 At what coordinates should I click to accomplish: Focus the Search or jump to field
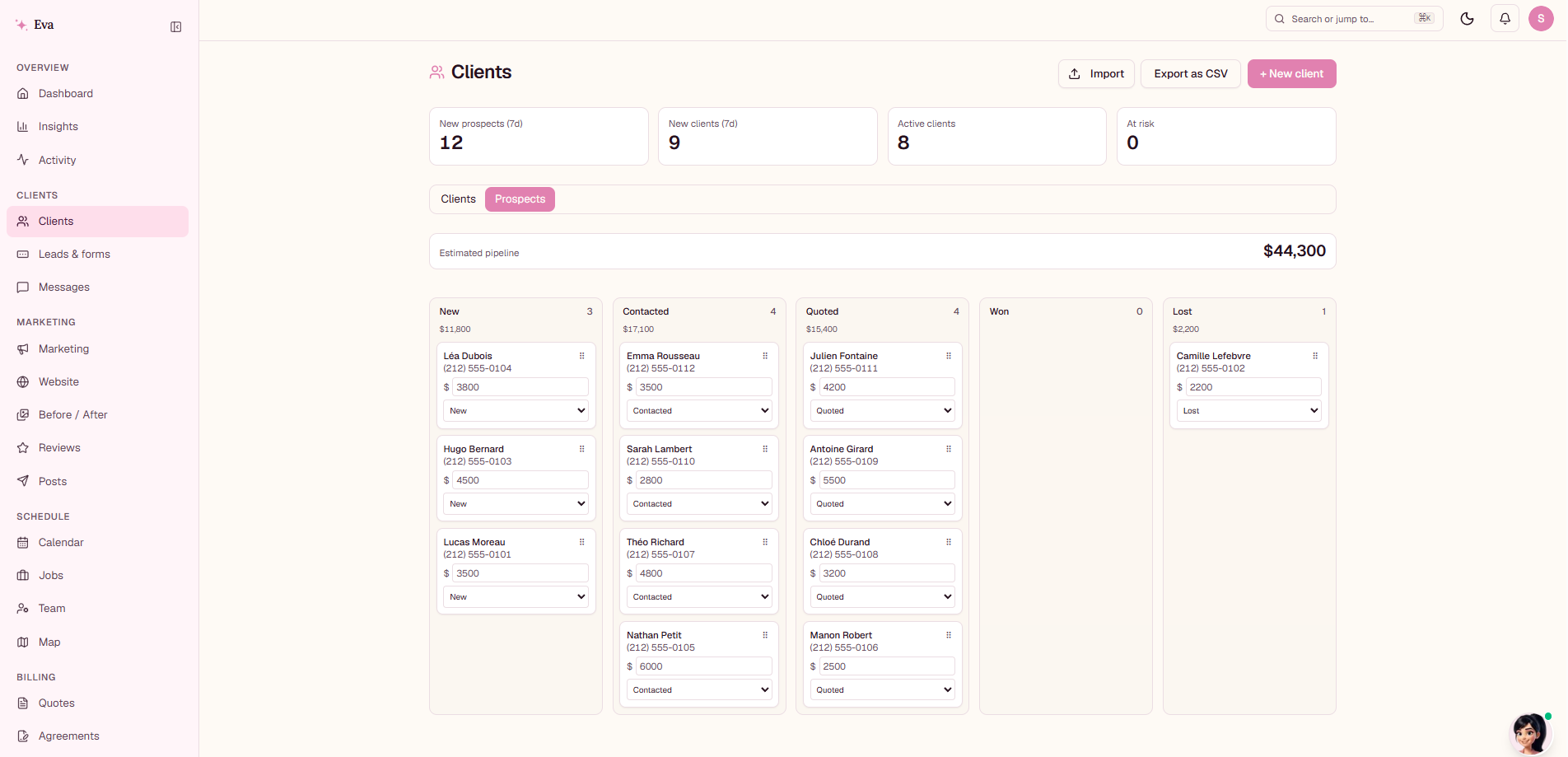1354,19
